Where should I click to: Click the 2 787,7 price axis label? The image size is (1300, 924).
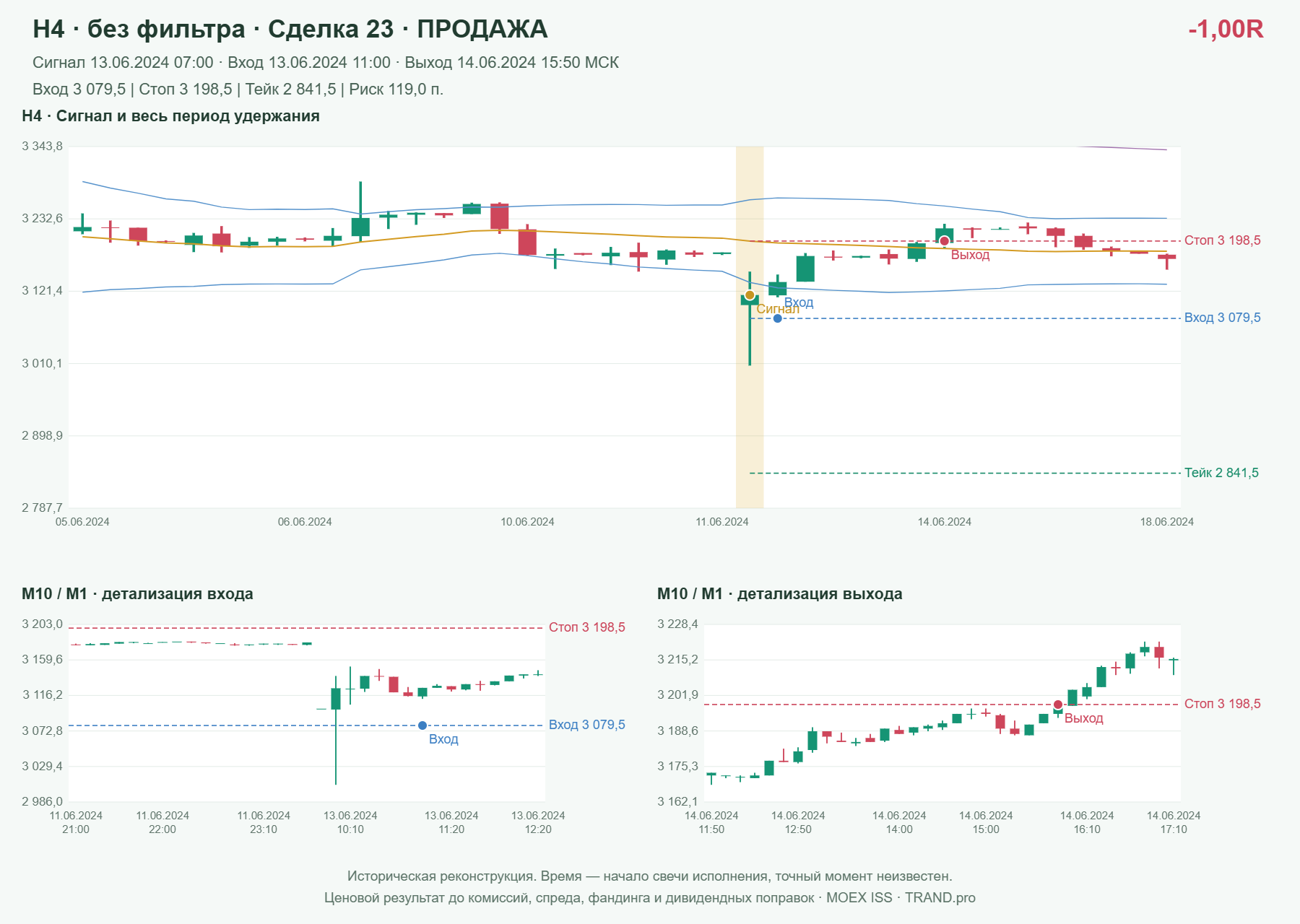pos(43,507)
